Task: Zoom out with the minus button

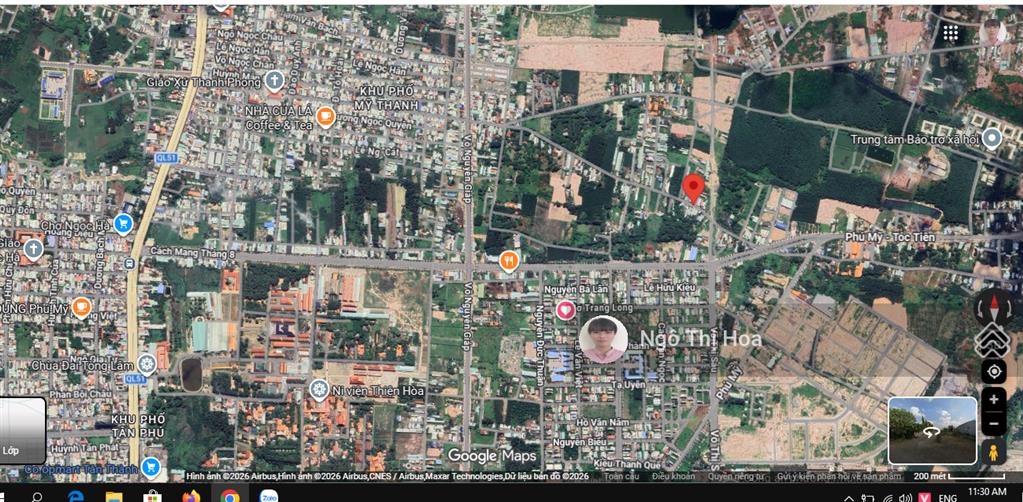Action: 993,424
